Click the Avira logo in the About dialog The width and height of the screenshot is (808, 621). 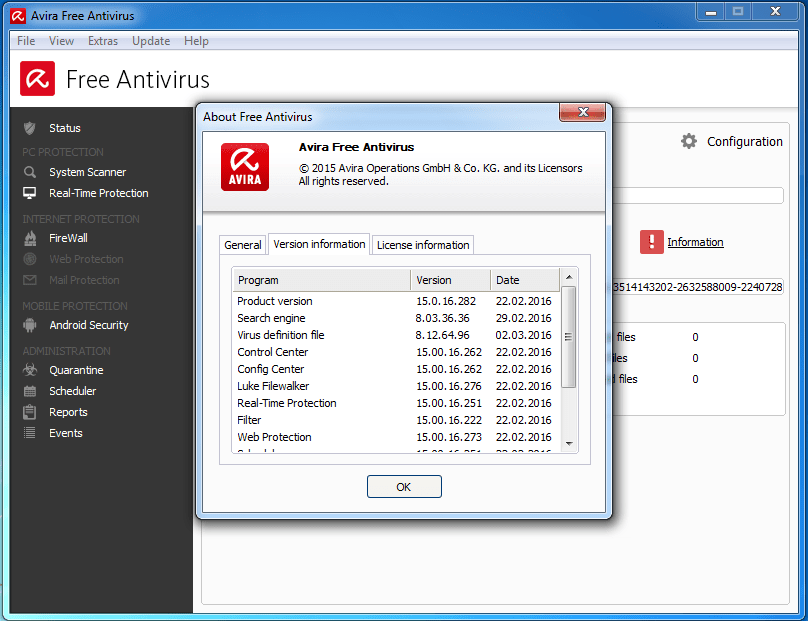(x=247, y=166)
